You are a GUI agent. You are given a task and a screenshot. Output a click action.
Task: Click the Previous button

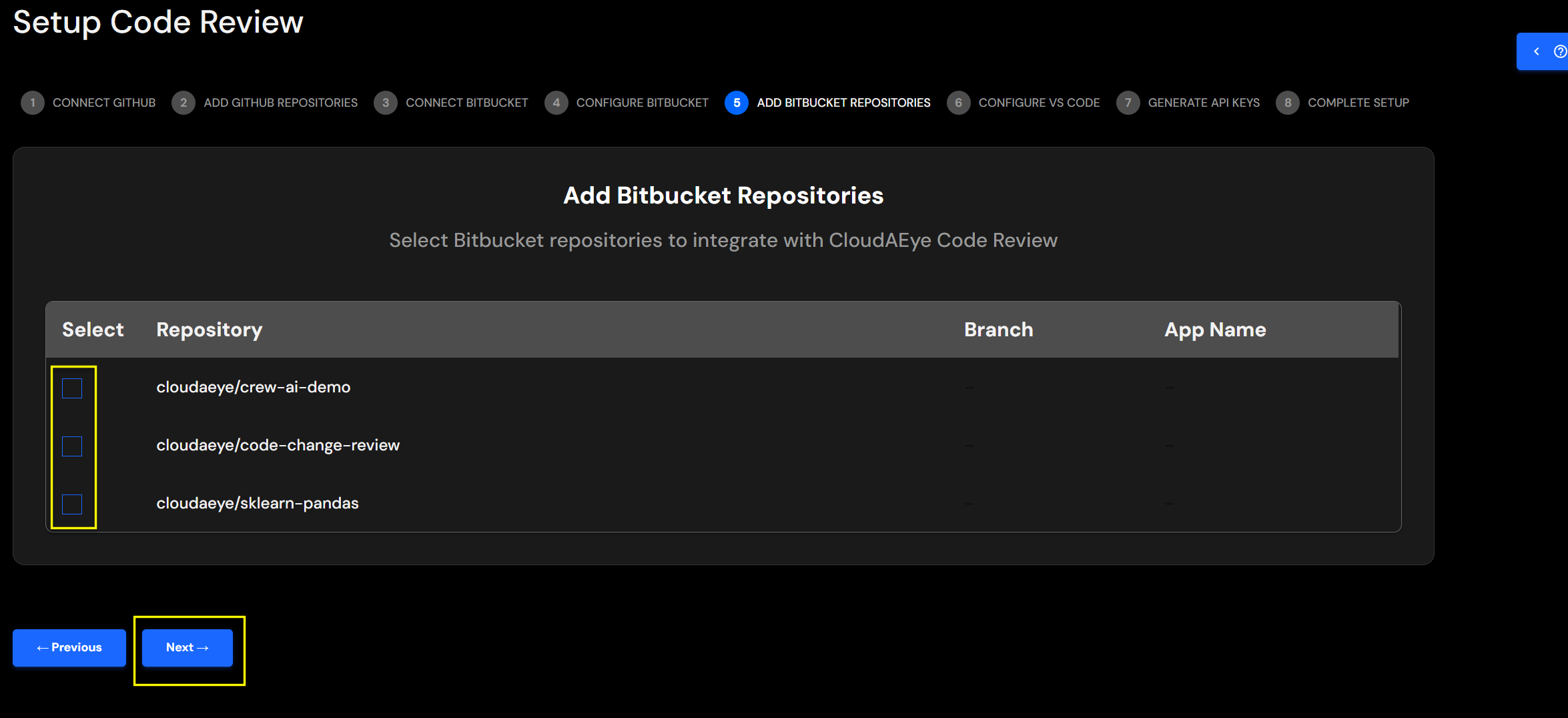[69, 647]
